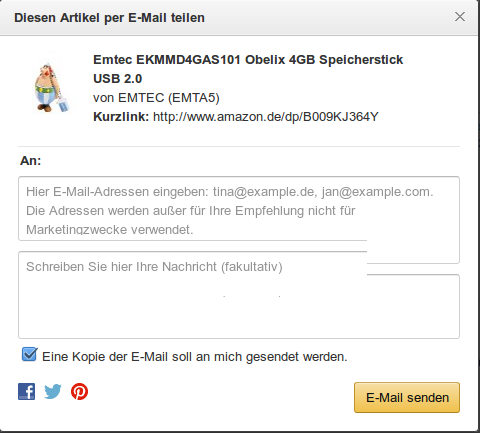Click the 'Diesen Artikel per E-Mail teilen' heading
Image resolution: width=480 pixels, height=433 pixels.
109,18
